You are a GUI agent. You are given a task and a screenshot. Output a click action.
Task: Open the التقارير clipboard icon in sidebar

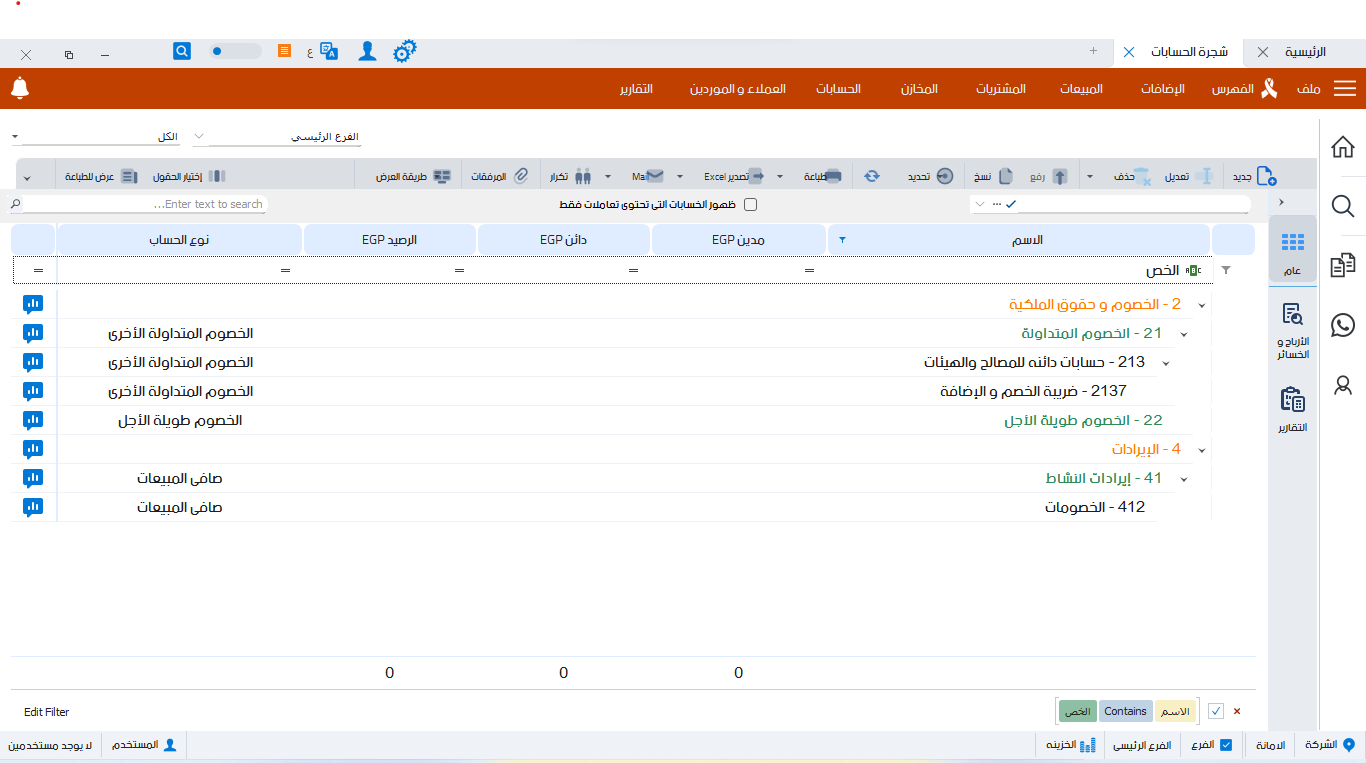pos(1292,410)
